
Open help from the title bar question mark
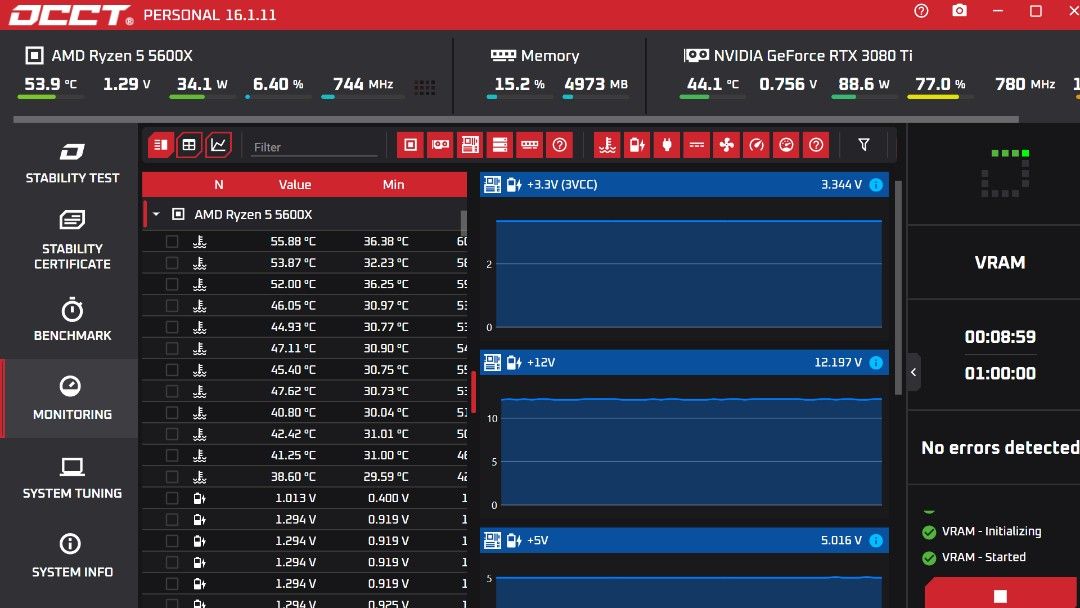click(x=921, y=11)
